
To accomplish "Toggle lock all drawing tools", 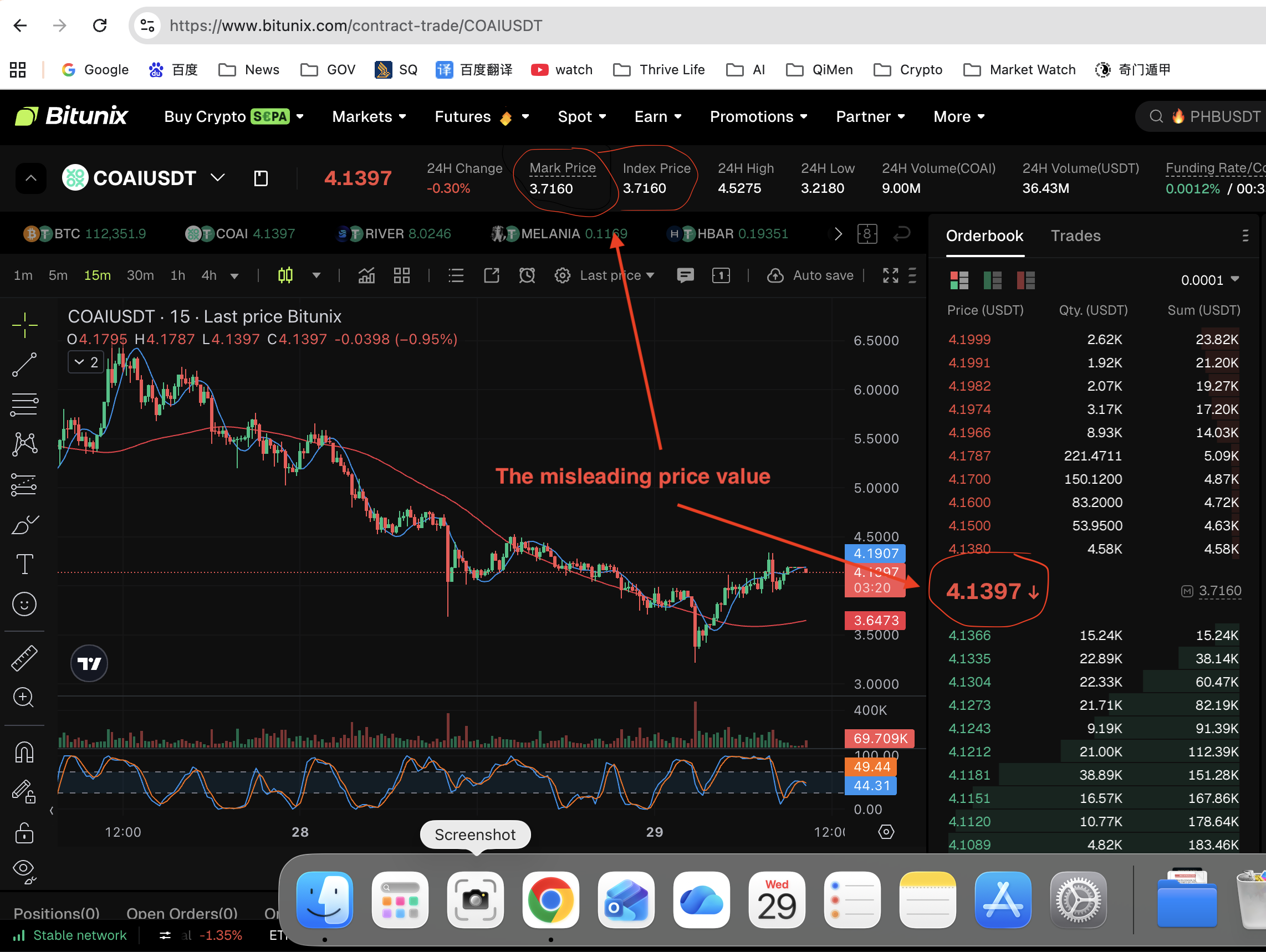I will [x=24, y=833].
